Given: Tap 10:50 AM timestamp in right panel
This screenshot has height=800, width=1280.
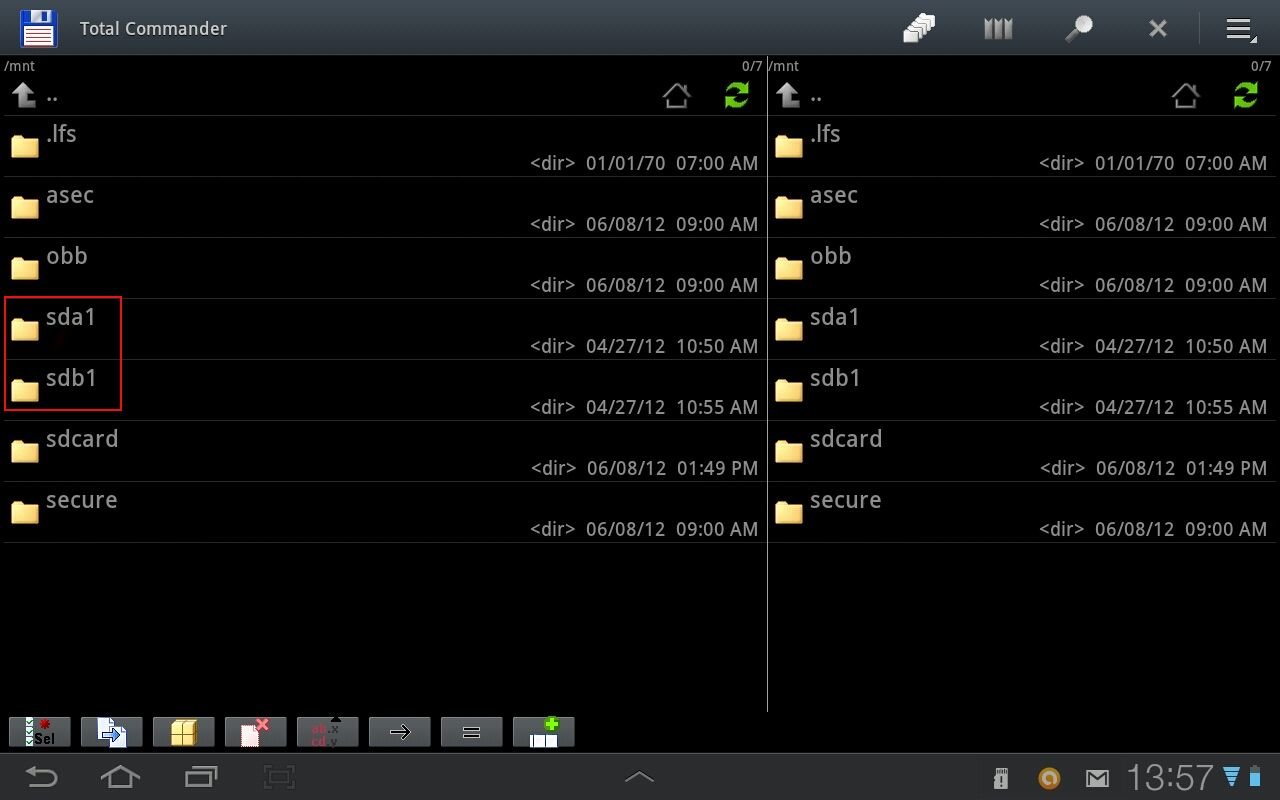Looking at the screenshot, I should tap(1226, 346).
